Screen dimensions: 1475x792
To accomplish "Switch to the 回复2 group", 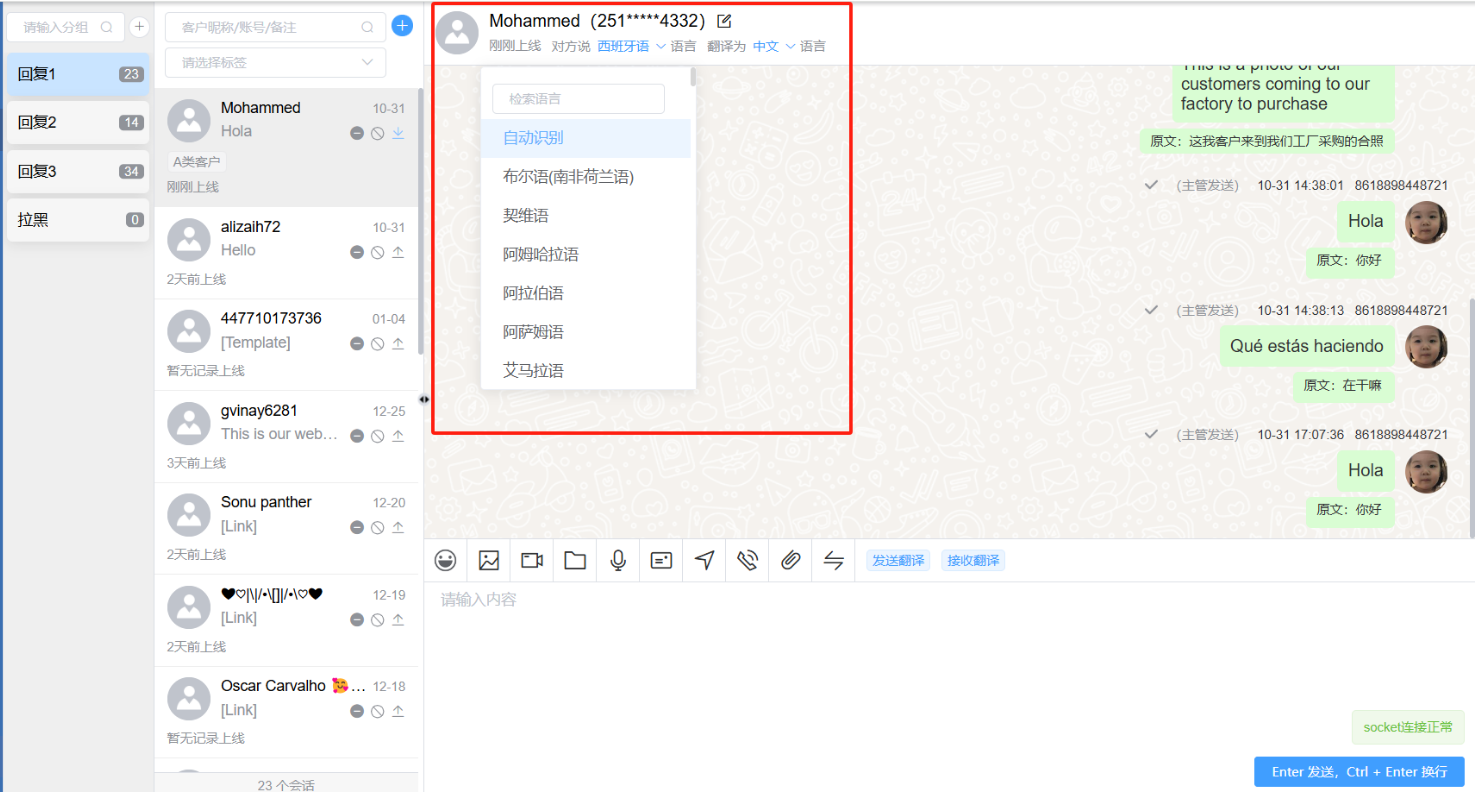I will 78,122.
